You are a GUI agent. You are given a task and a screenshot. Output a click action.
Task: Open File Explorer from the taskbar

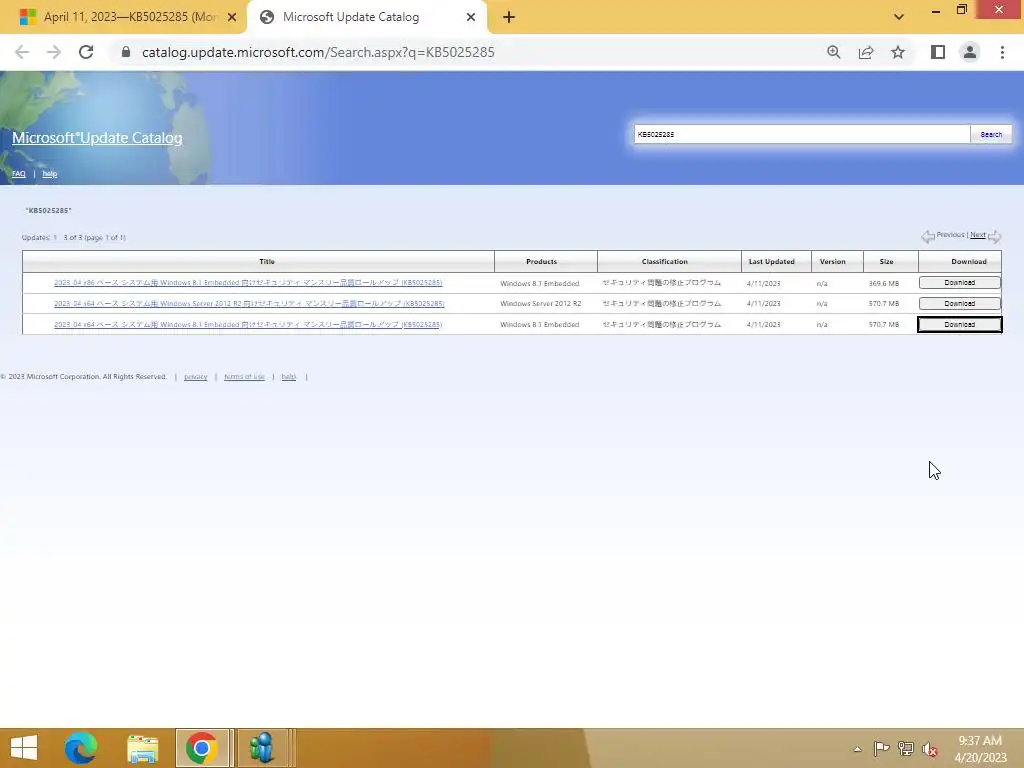tap(142, 748)
